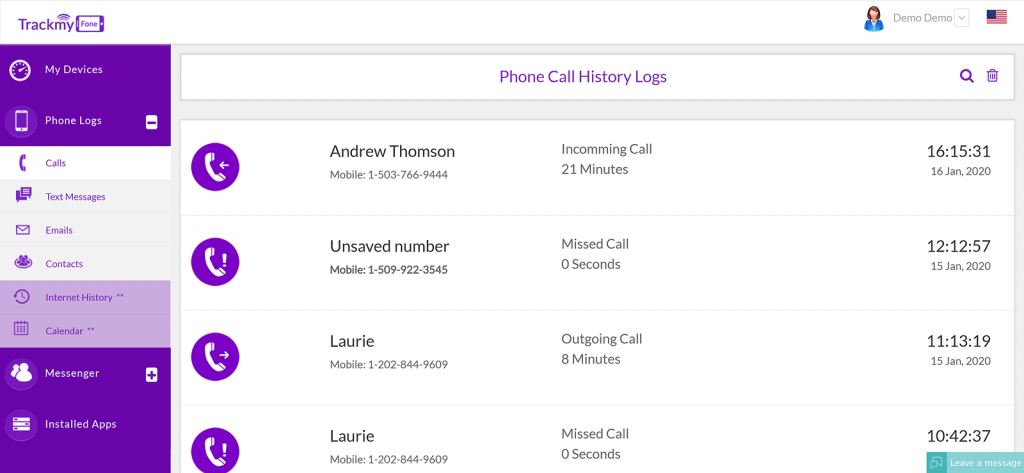The width and height of the screenshot is (1024, 473).
Task: Open the Leave a message chat widget
Action: click(975, 463)
